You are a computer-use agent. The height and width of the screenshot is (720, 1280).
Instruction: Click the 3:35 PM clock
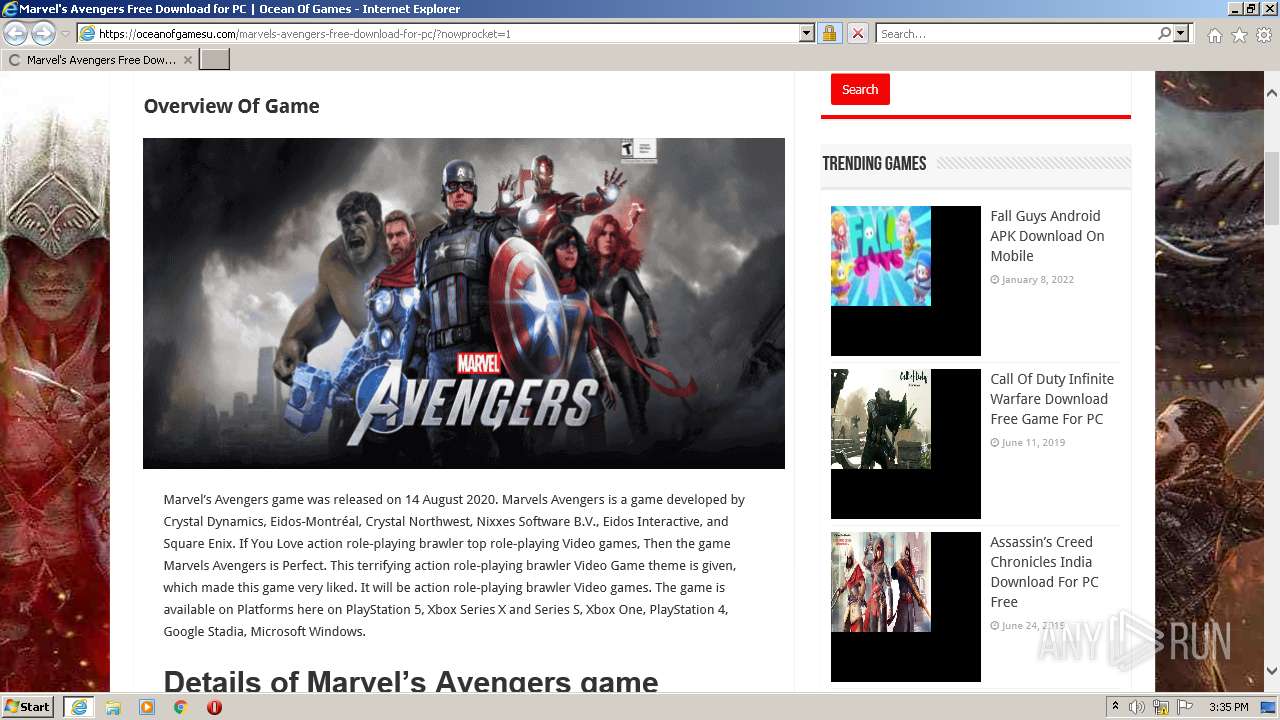tap(1228, 707)
